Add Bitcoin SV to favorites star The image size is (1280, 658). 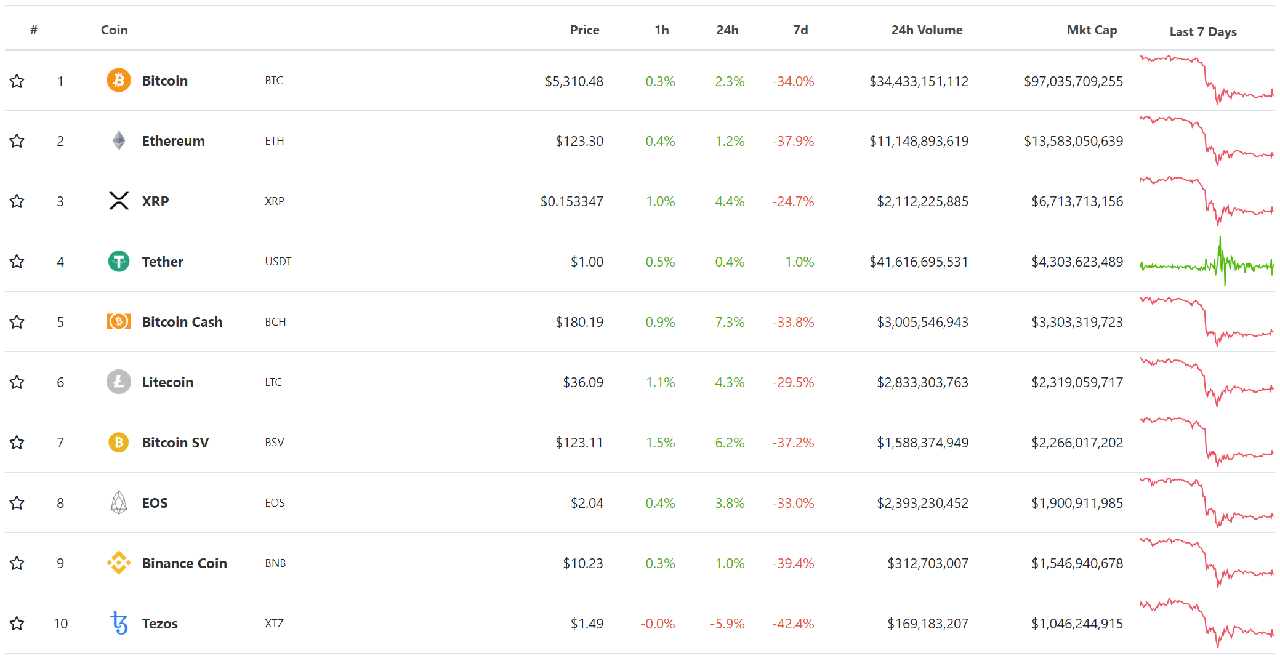pyautogui.click(x=17, y=442)
